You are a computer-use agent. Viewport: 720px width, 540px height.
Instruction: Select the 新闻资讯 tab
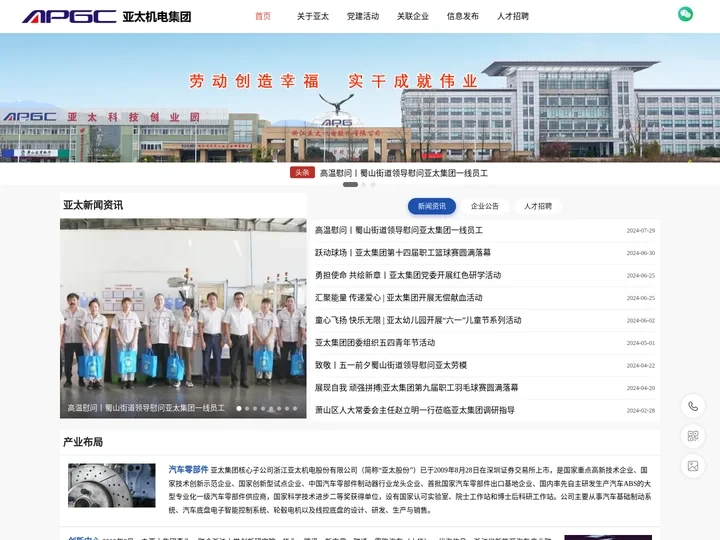(x=432, y=206)
